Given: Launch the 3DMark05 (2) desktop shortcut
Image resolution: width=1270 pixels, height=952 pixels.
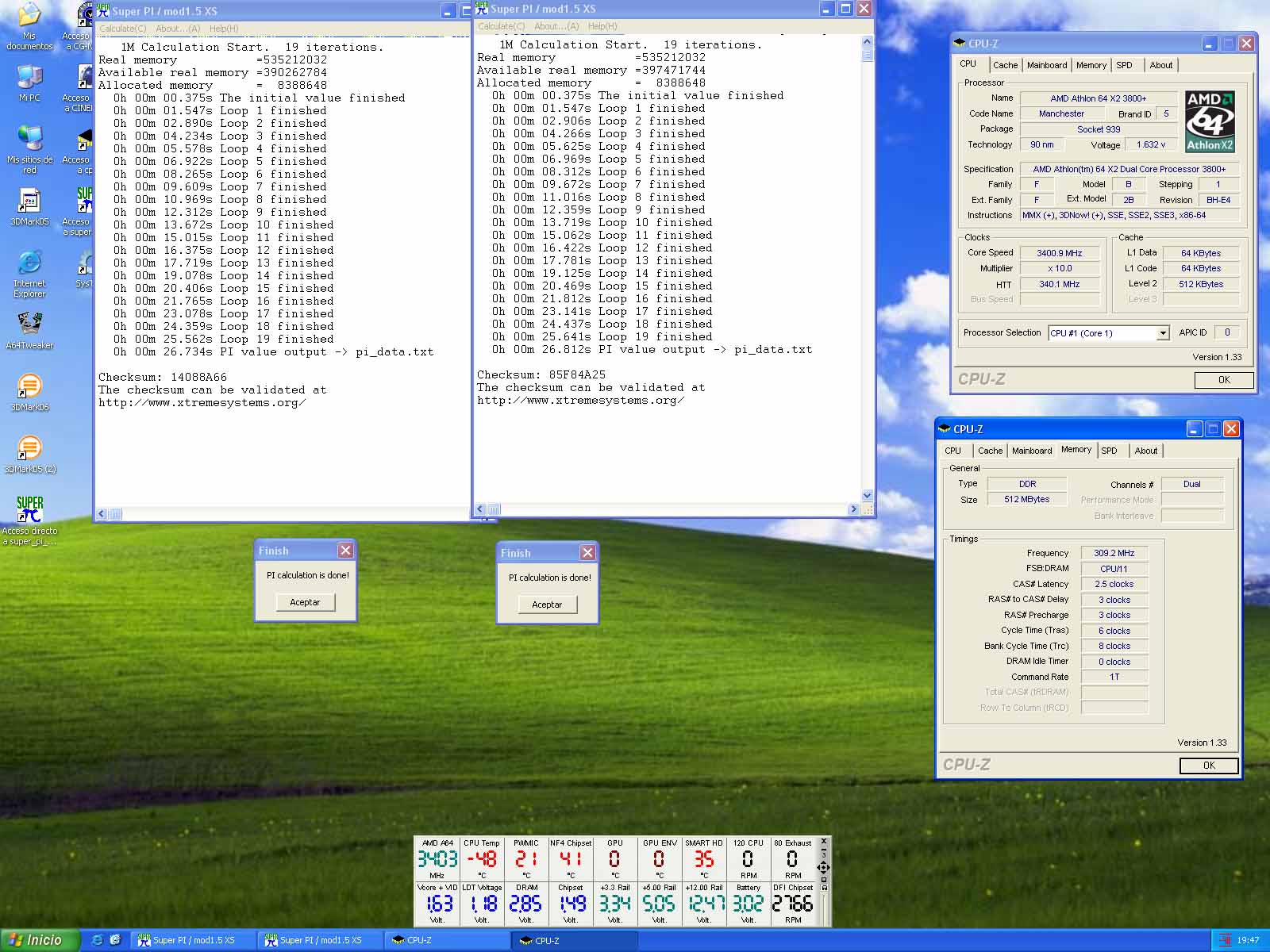Looking at the screenshot, I should [x=29, y=455].
